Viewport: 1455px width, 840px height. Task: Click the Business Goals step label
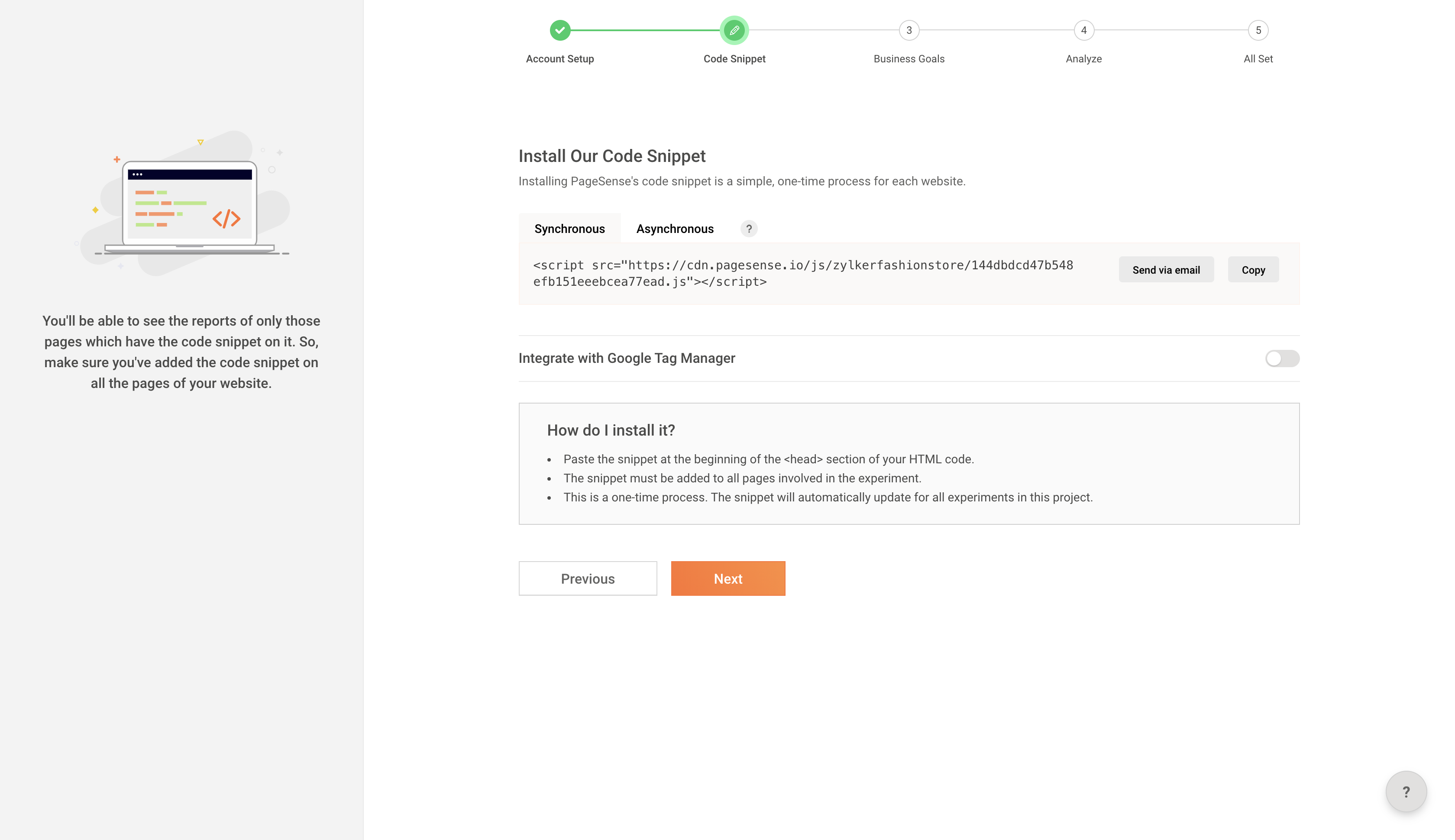tap(909, 58)
